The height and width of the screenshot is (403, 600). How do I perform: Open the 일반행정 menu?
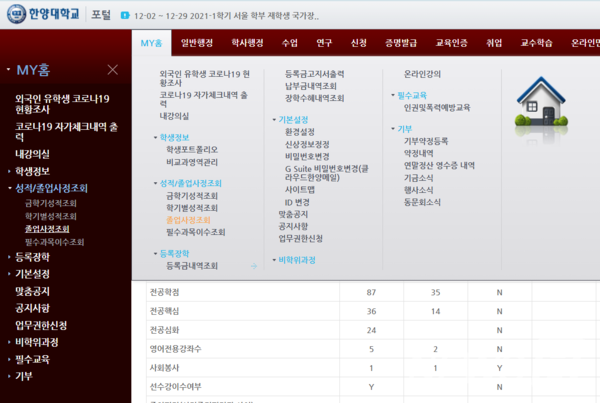197,43
